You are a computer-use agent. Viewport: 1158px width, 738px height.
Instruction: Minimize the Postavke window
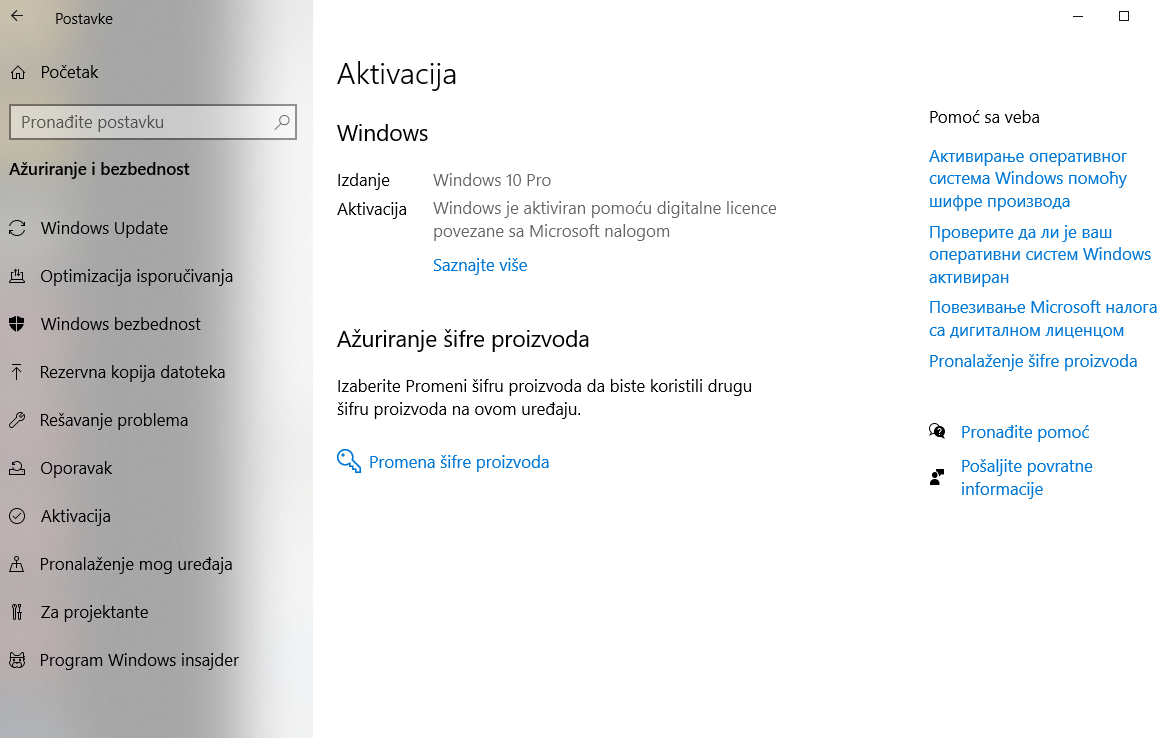tap(1078, 16)
